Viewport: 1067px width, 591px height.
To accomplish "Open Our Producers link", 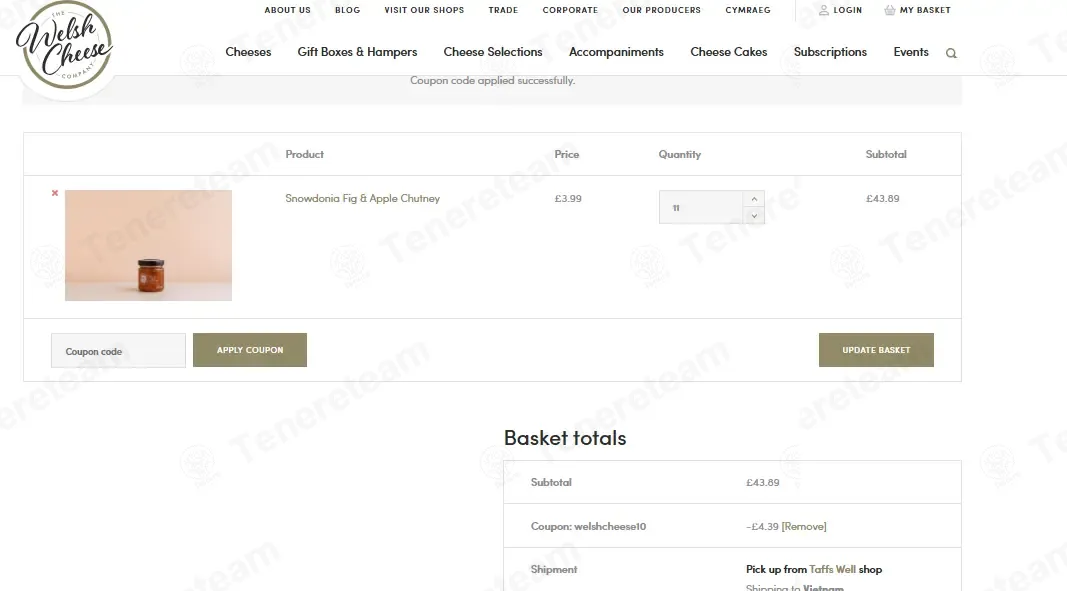I will click(x=661, y=10).
